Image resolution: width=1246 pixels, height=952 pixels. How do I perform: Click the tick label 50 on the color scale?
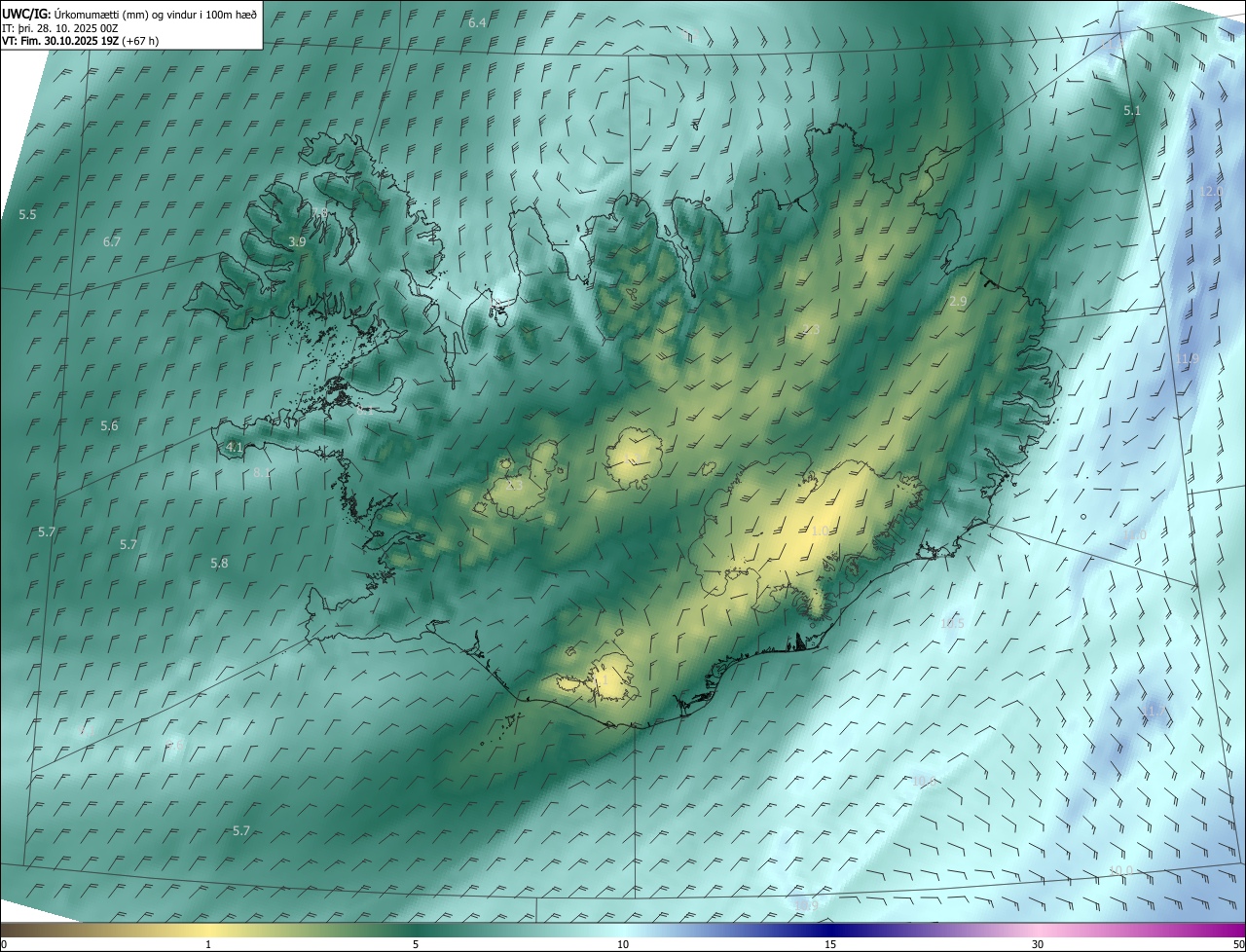click(1238, 945)
